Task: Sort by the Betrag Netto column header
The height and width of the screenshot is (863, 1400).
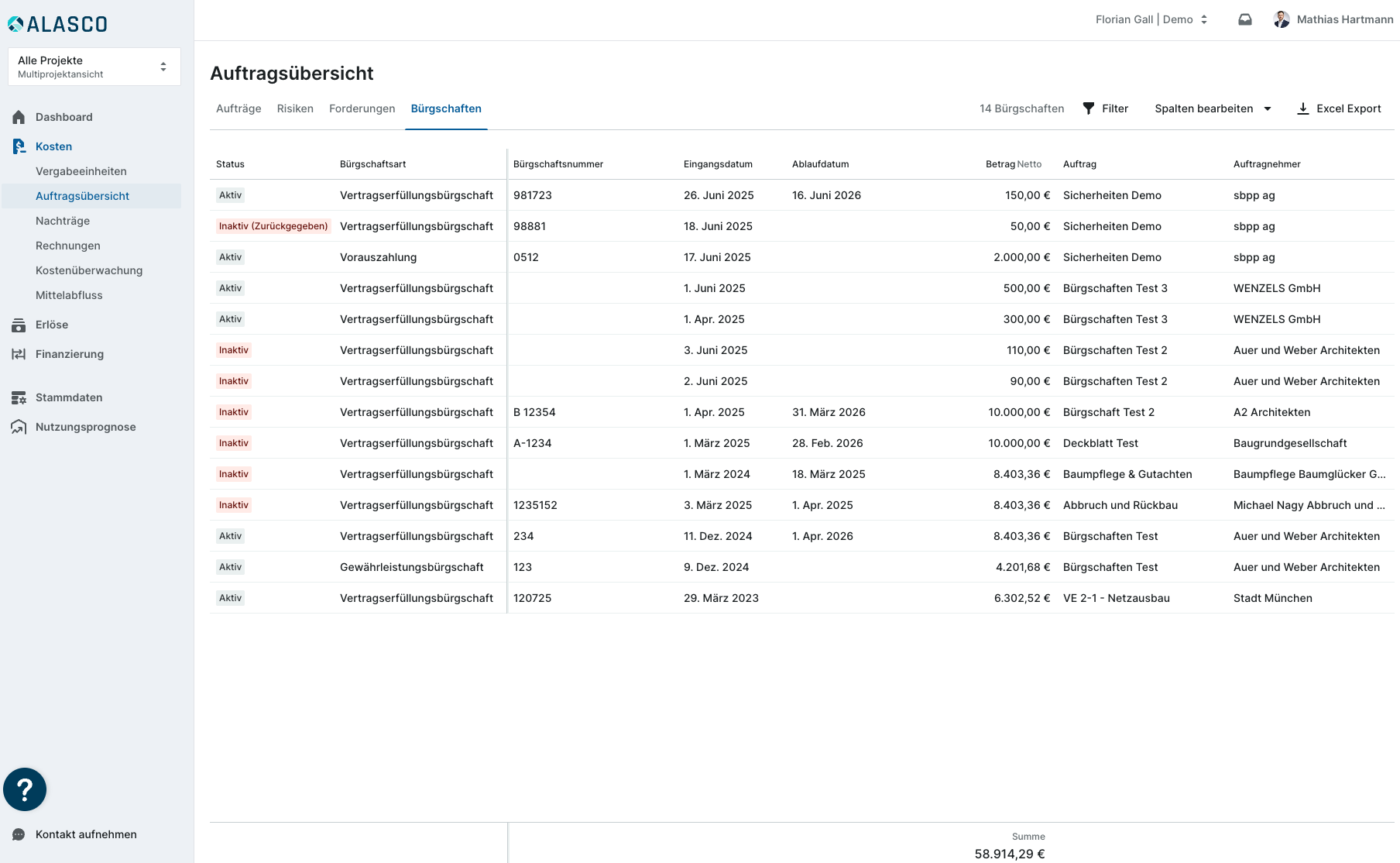Action: pyautogui.click(x=1013, y=164)
